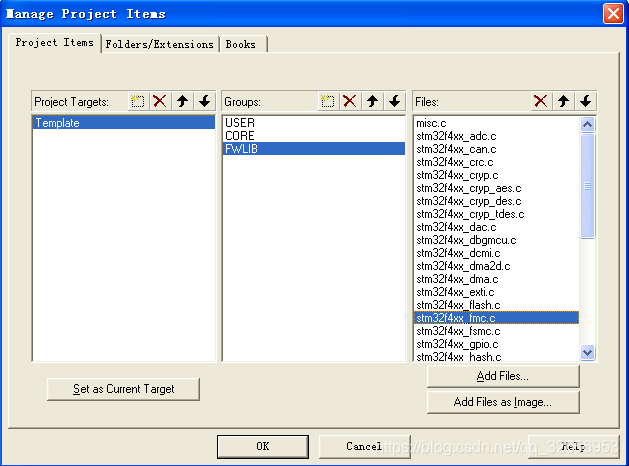Image resolution: width=629 pixels, height=466 pixels.
Task: Select stm32f4xx_dma2d.c file
Action: [497, 266]
